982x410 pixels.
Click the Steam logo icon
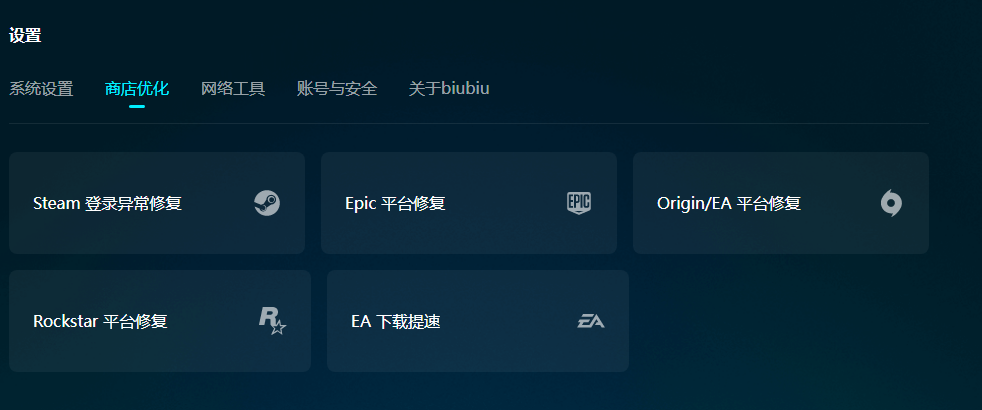point(266,203)
